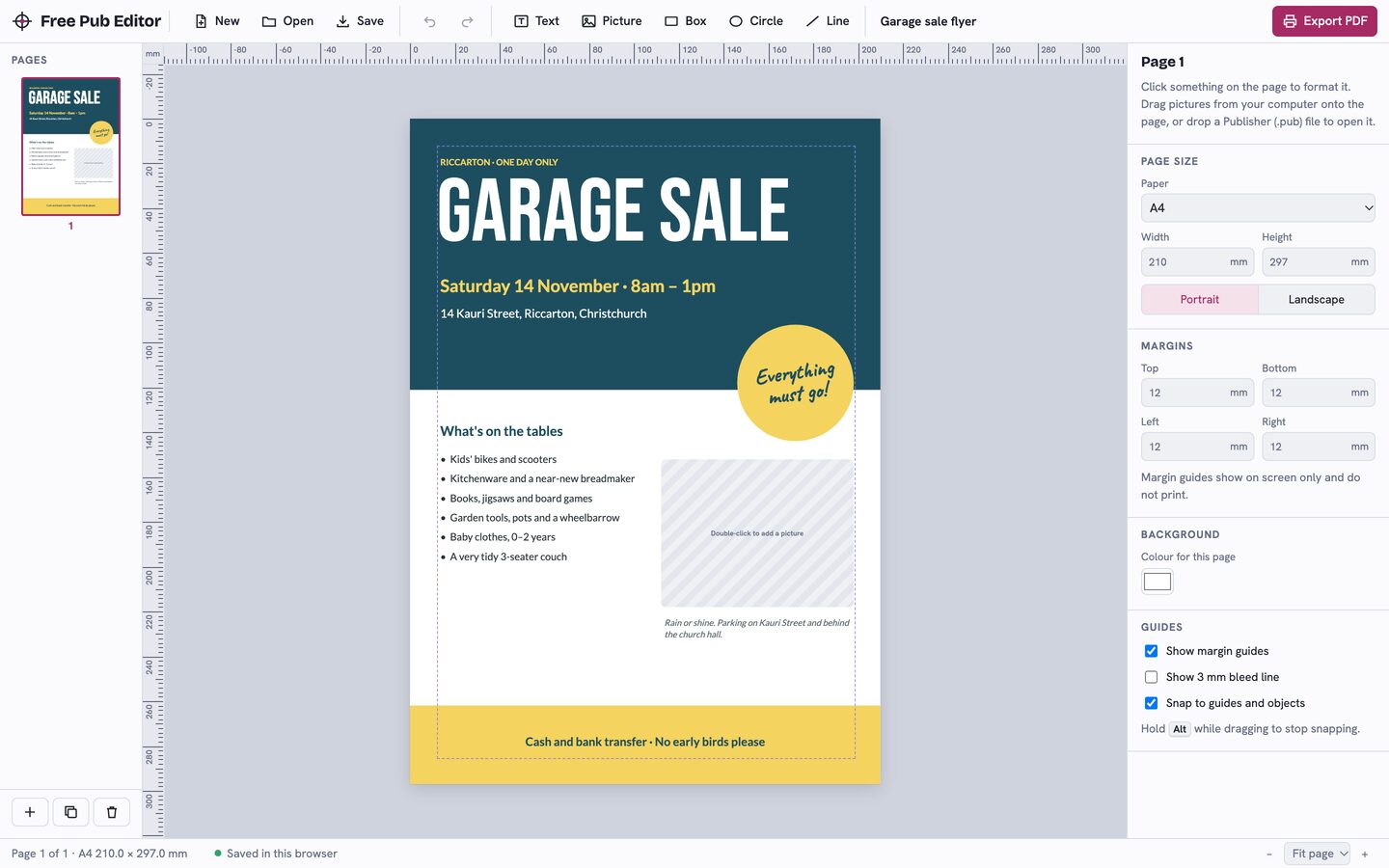The width and height of the screenshot is (1389, 868).
Task: Click the Left margin field
Action: [1197, 448]
